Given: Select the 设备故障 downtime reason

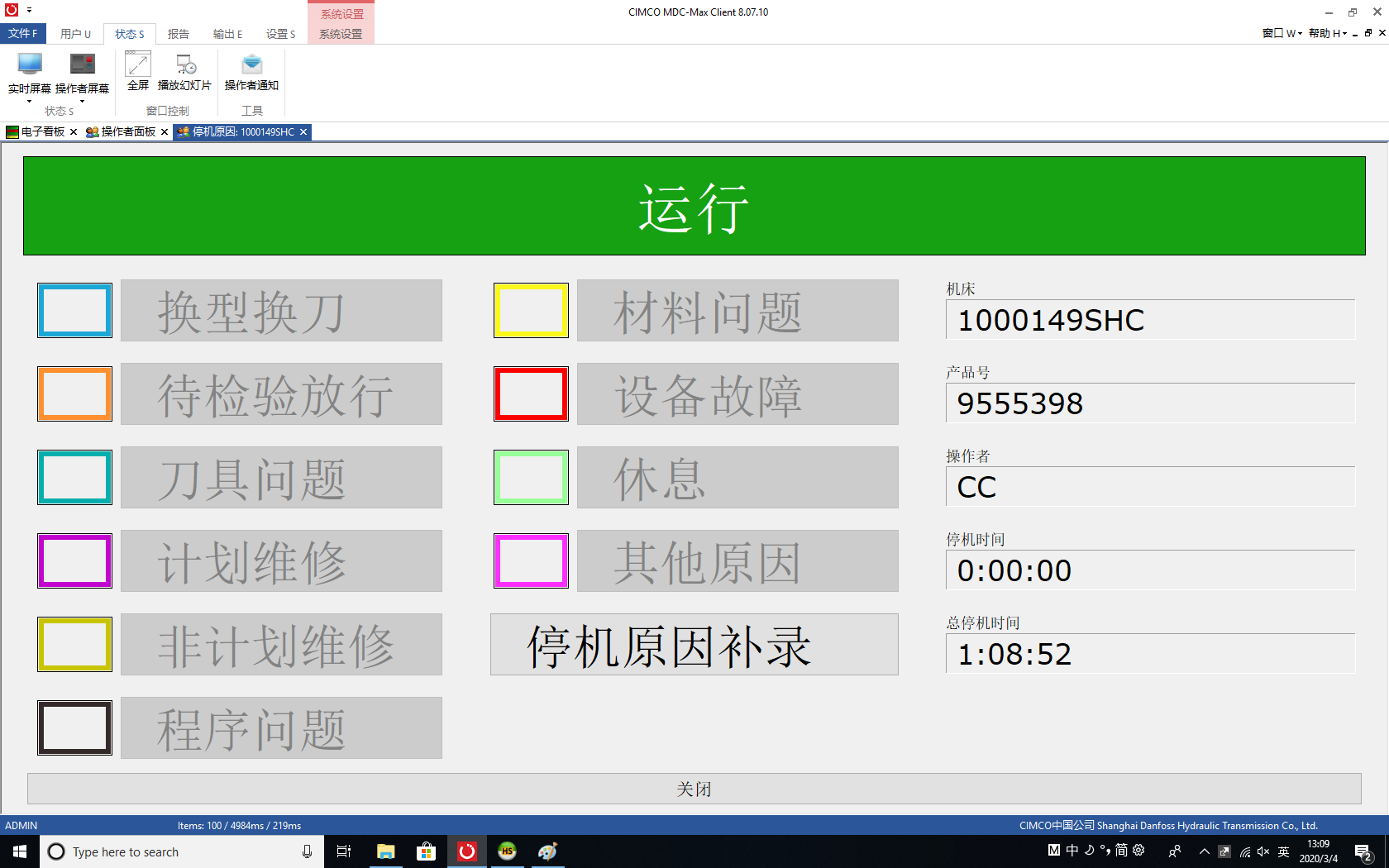Looking at the screenshot, I should pos(737,394).
